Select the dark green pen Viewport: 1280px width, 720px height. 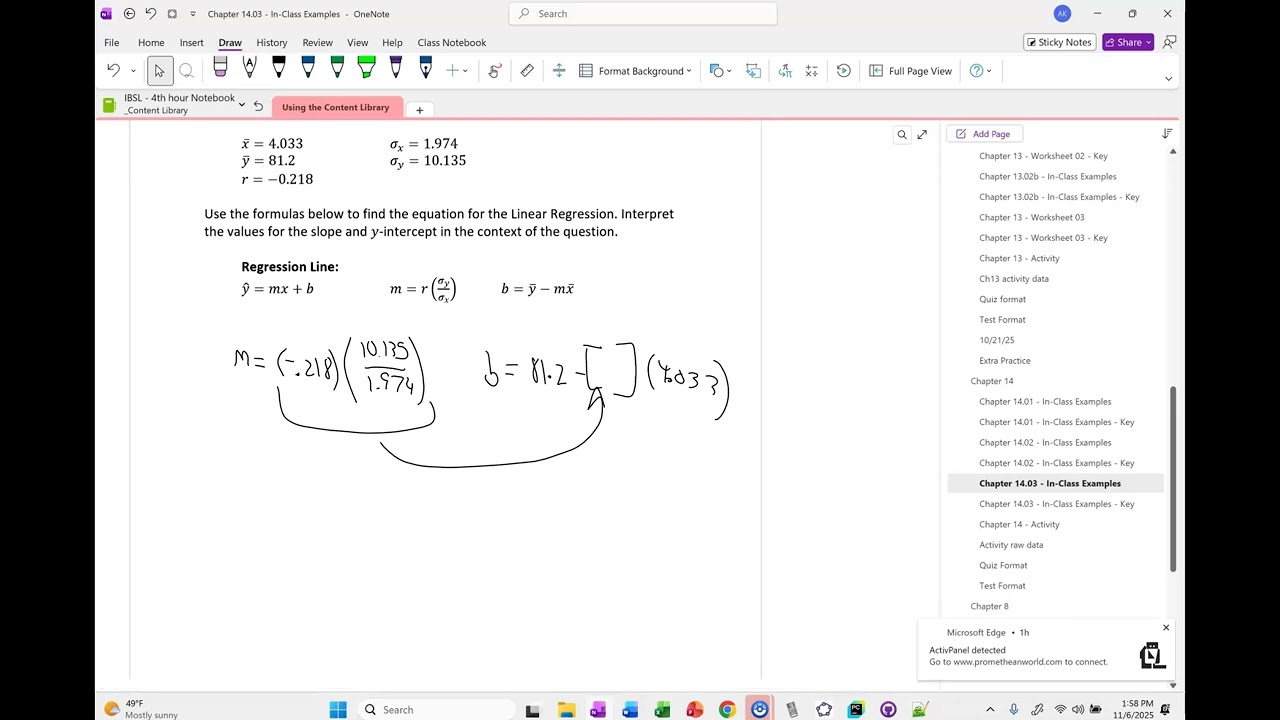[337, 69]
